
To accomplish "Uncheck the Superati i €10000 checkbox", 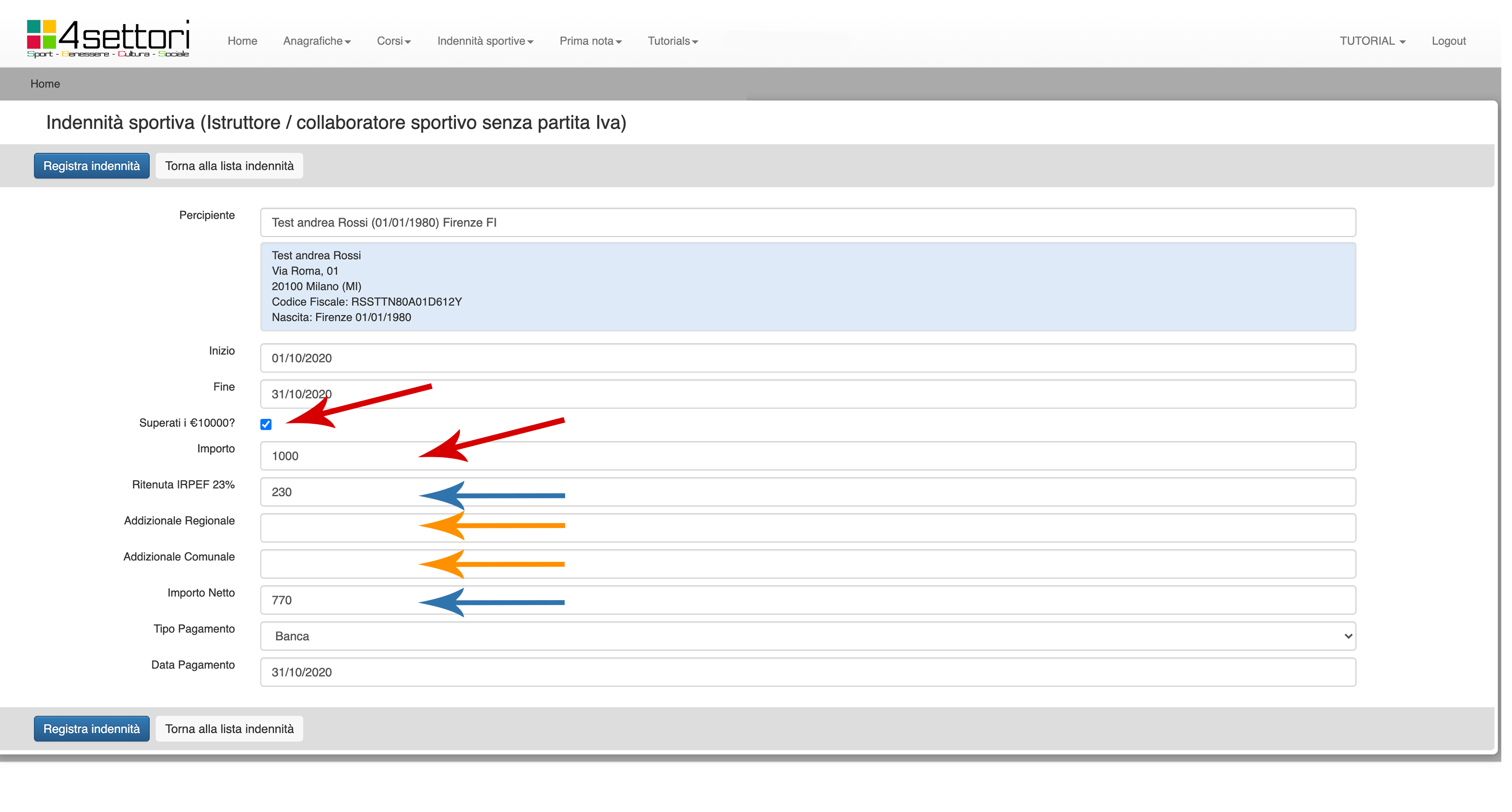I will click(x=266, y=425).
